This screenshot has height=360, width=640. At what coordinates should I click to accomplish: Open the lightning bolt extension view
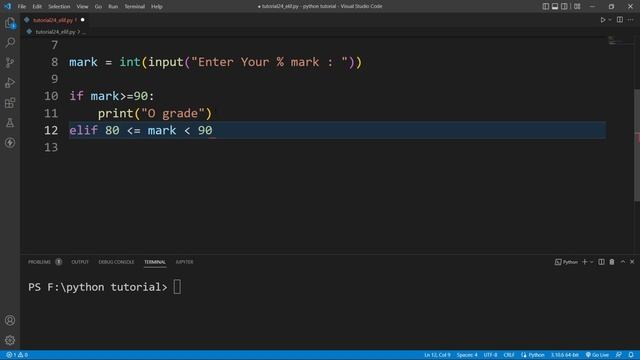coord(10,142)
